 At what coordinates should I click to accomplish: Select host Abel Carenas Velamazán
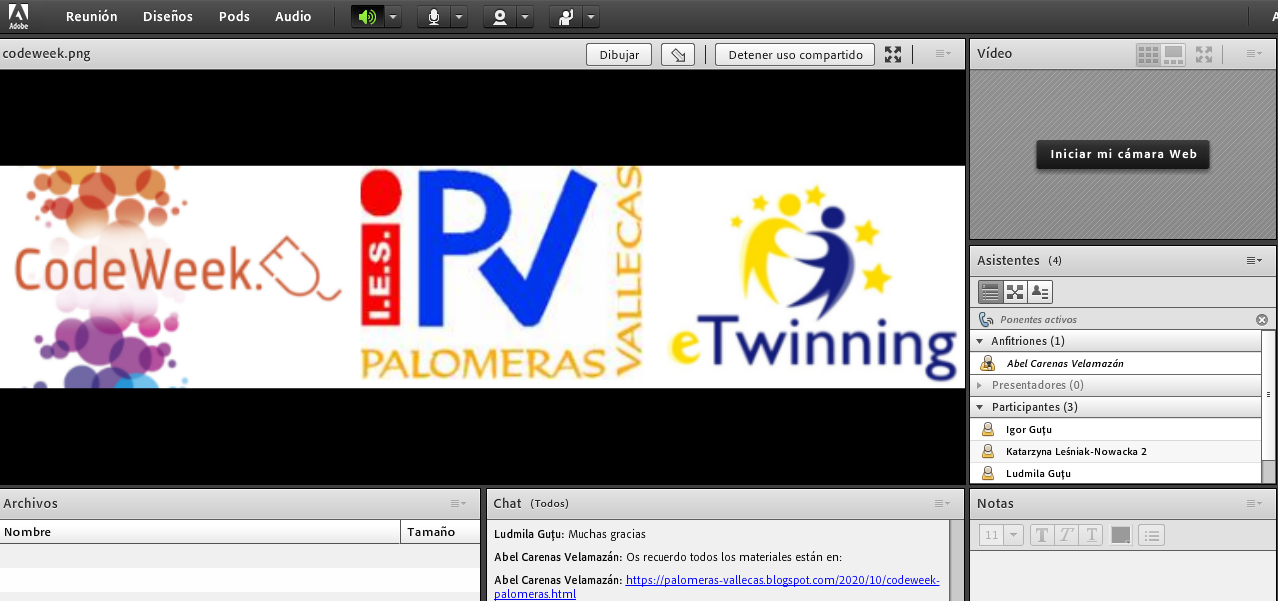pyautogui.click(x=1115, y=364)
